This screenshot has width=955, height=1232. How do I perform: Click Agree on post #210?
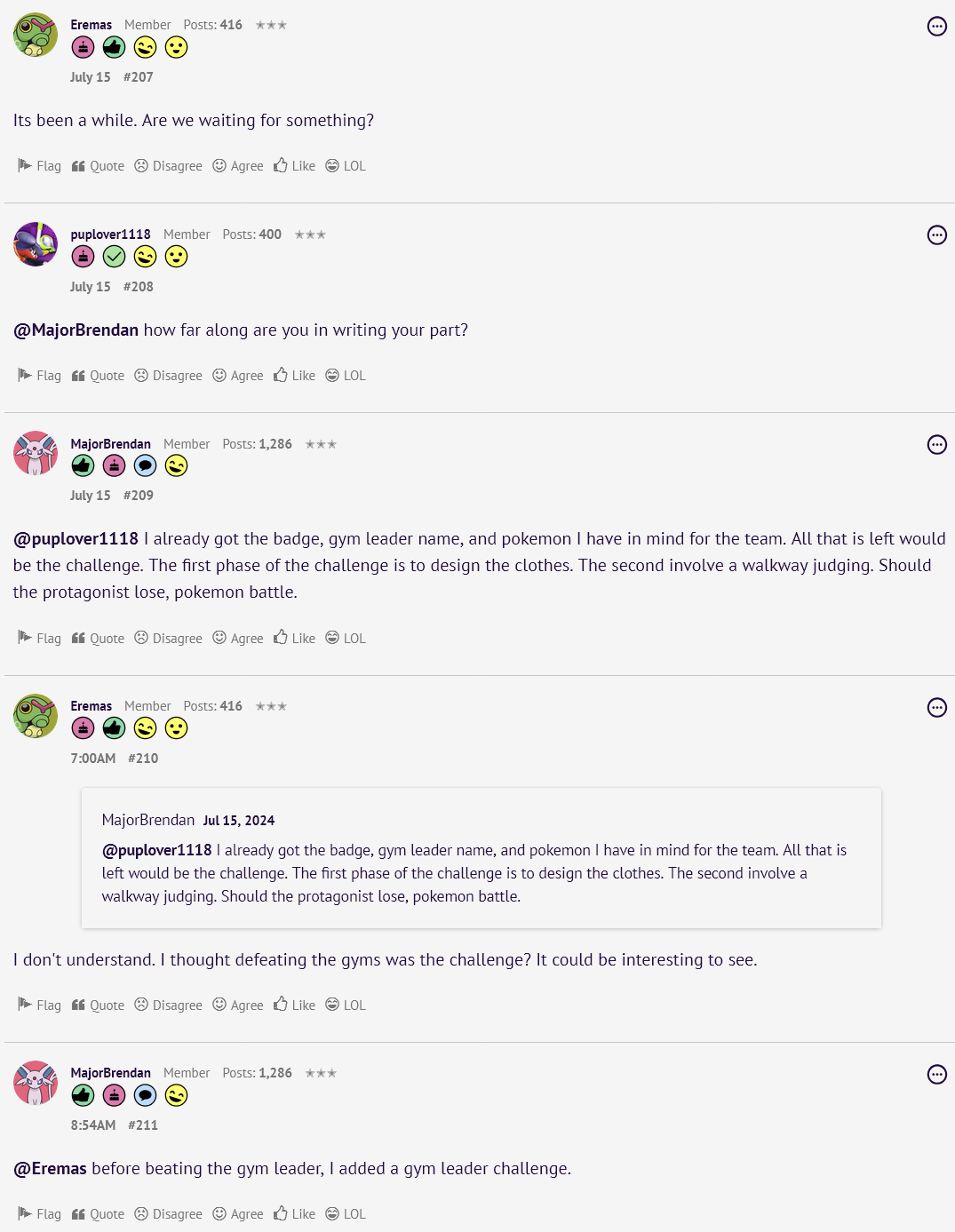pyautogui.click(x=238, y=1005)
